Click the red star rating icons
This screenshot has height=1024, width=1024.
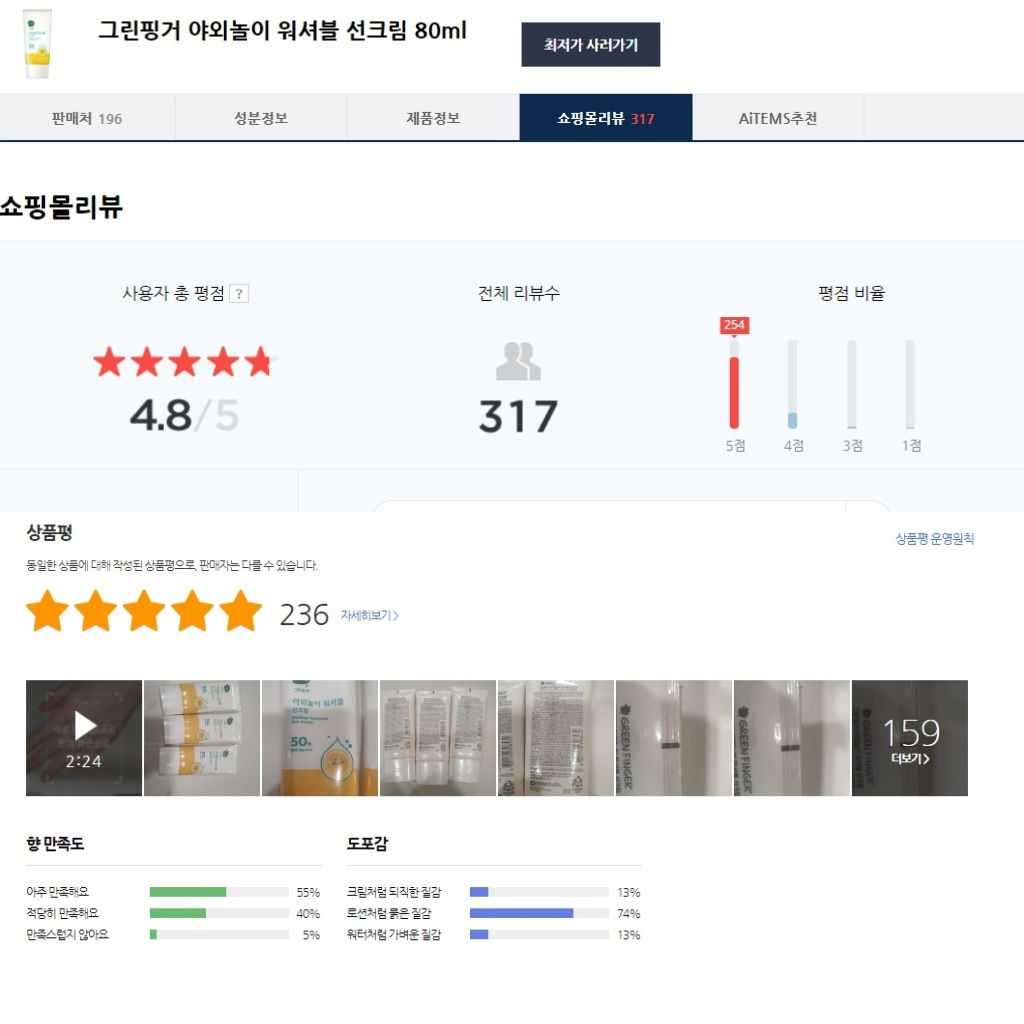click(x=184, y=362)
